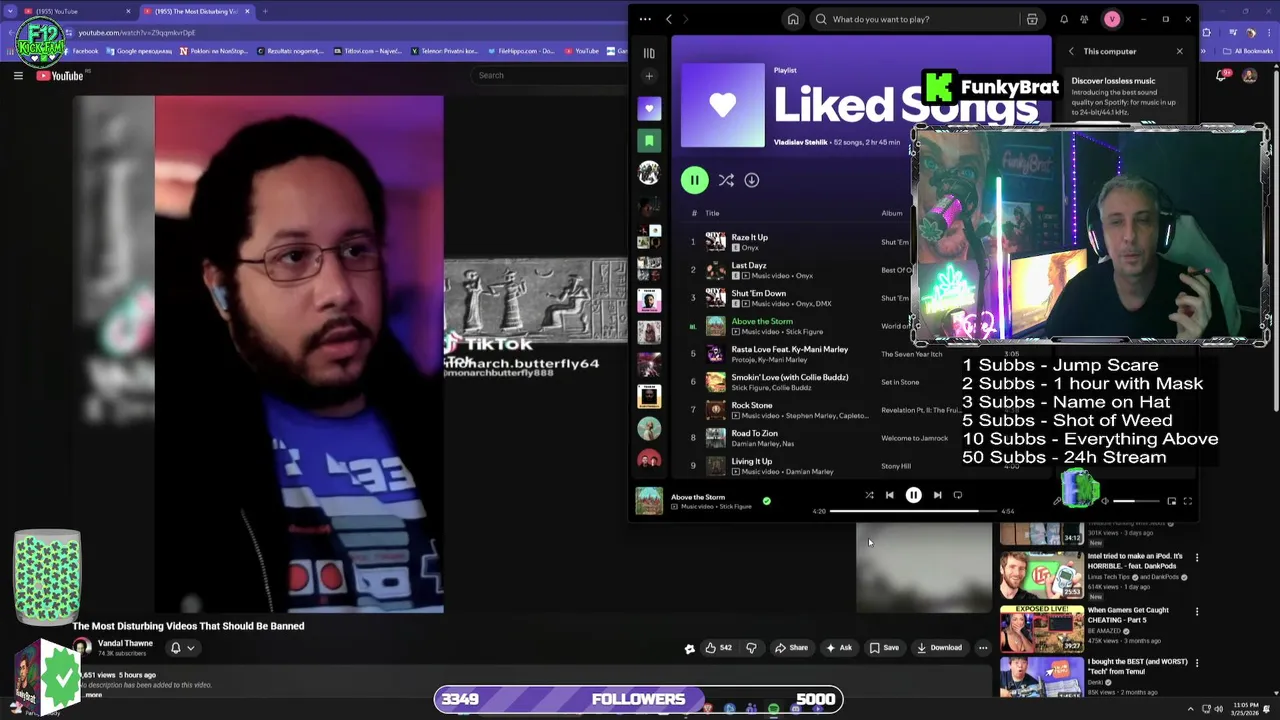
Task: Adjust the Spotify volume slider
Action: pos(1137,501)
